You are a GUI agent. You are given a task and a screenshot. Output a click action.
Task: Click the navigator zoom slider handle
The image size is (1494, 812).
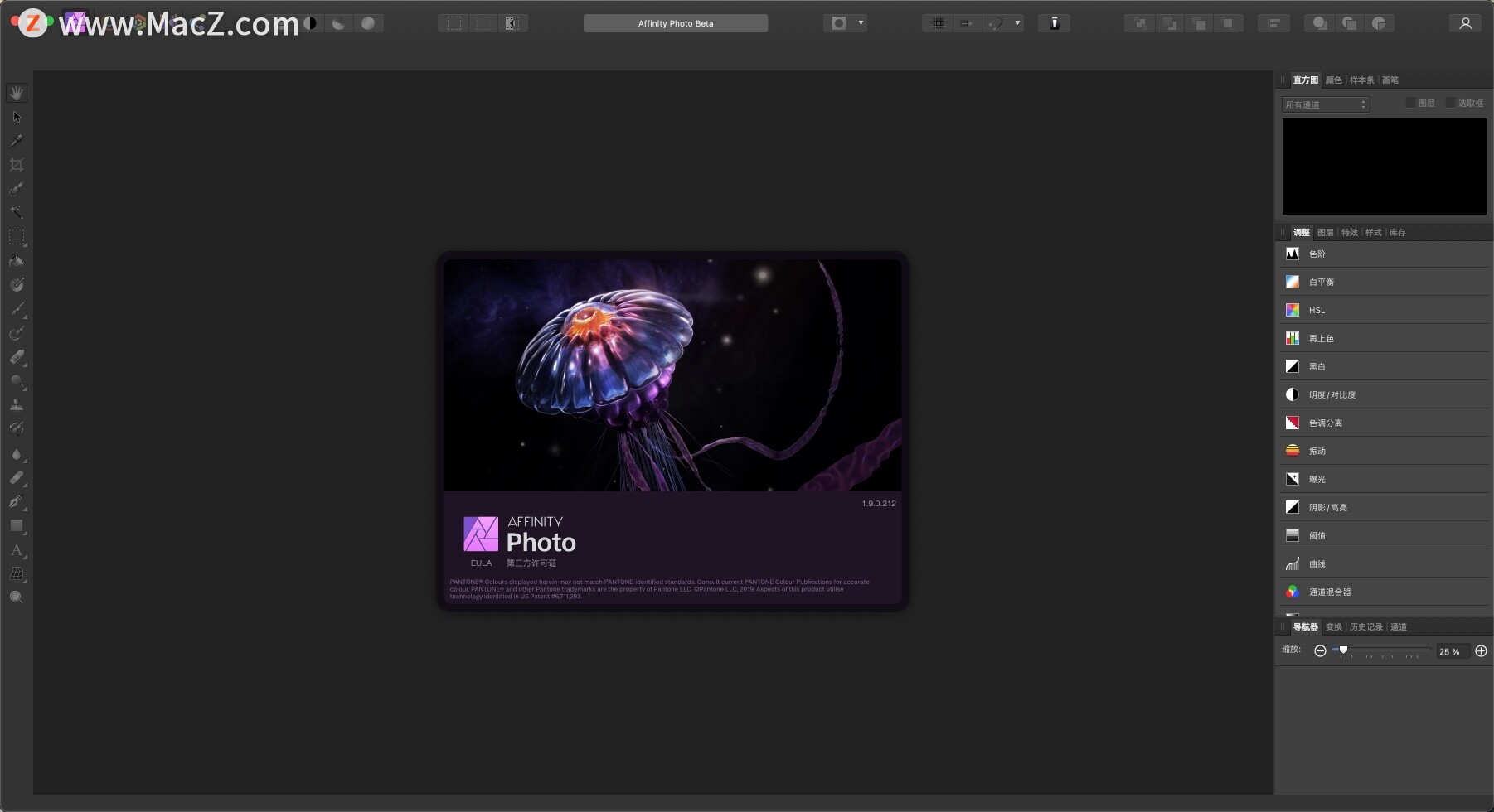[1344, 650]
